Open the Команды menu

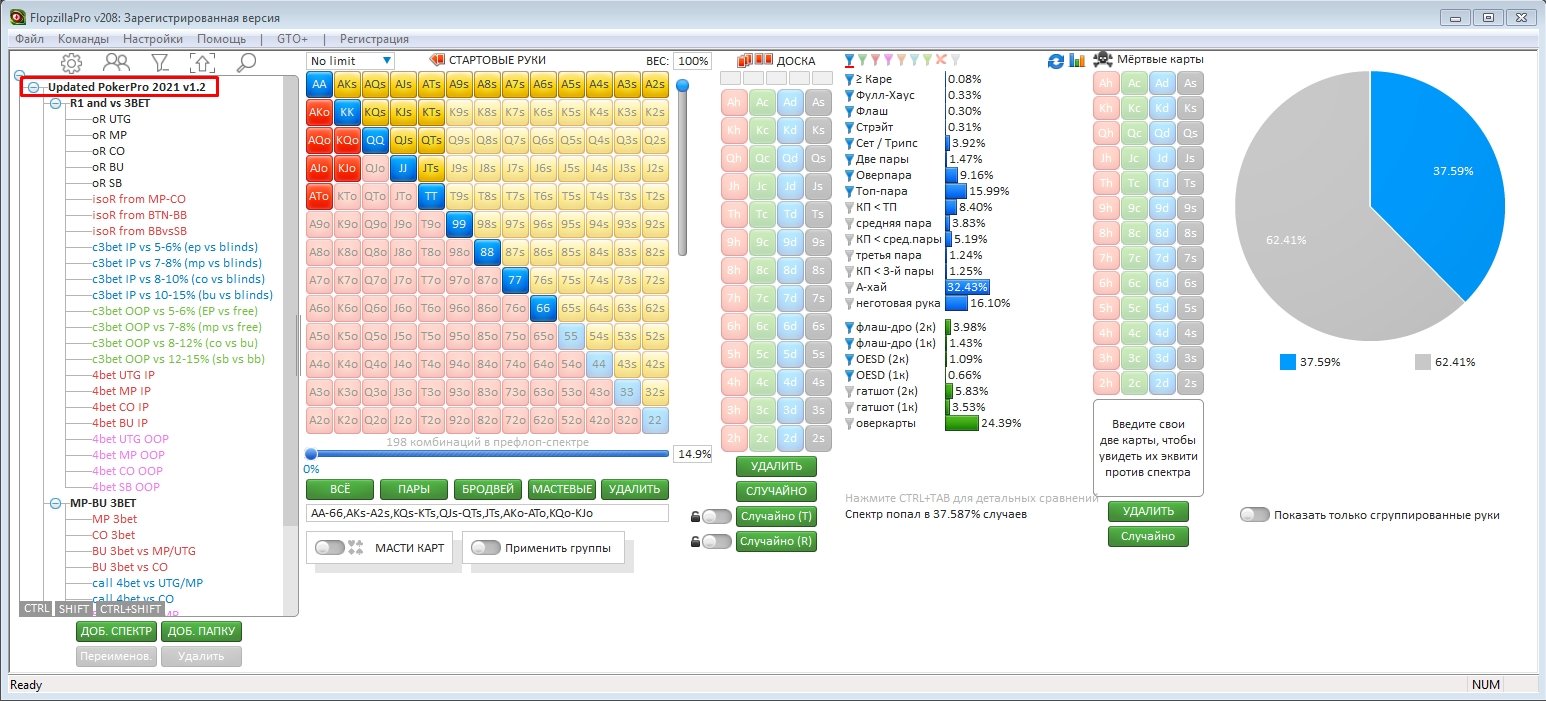[x=84, y=39]
